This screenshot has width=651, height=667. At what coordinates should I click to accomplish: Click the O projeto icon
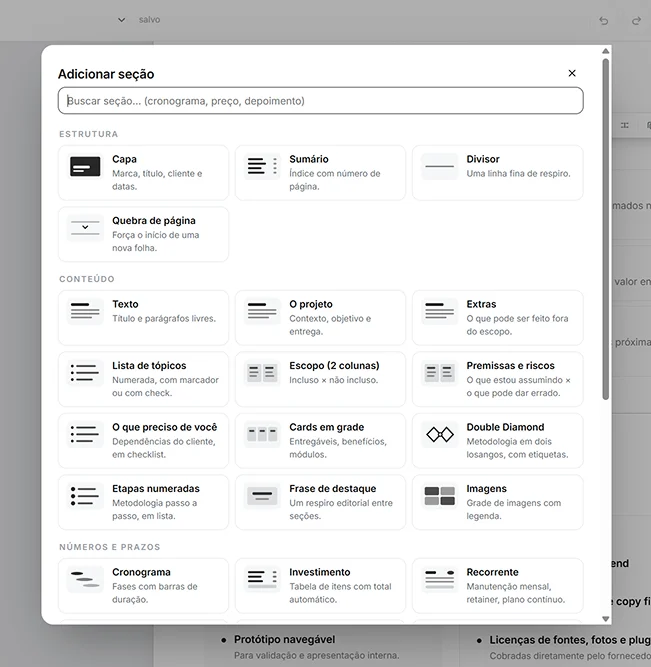click(x=262, y=311)
